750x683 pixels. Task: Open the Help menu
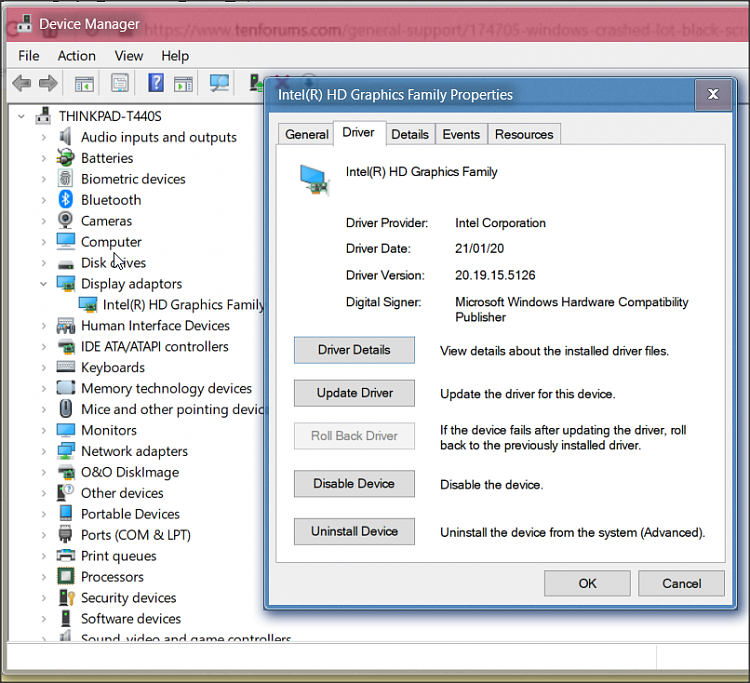[175, 56]
